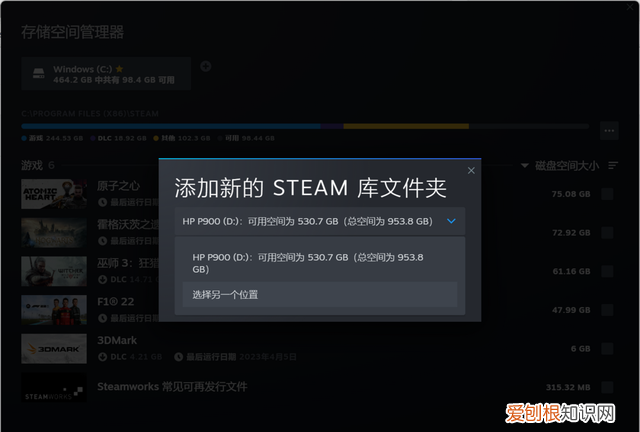Click the default star icon on Windows (C:)

point(119,69)
